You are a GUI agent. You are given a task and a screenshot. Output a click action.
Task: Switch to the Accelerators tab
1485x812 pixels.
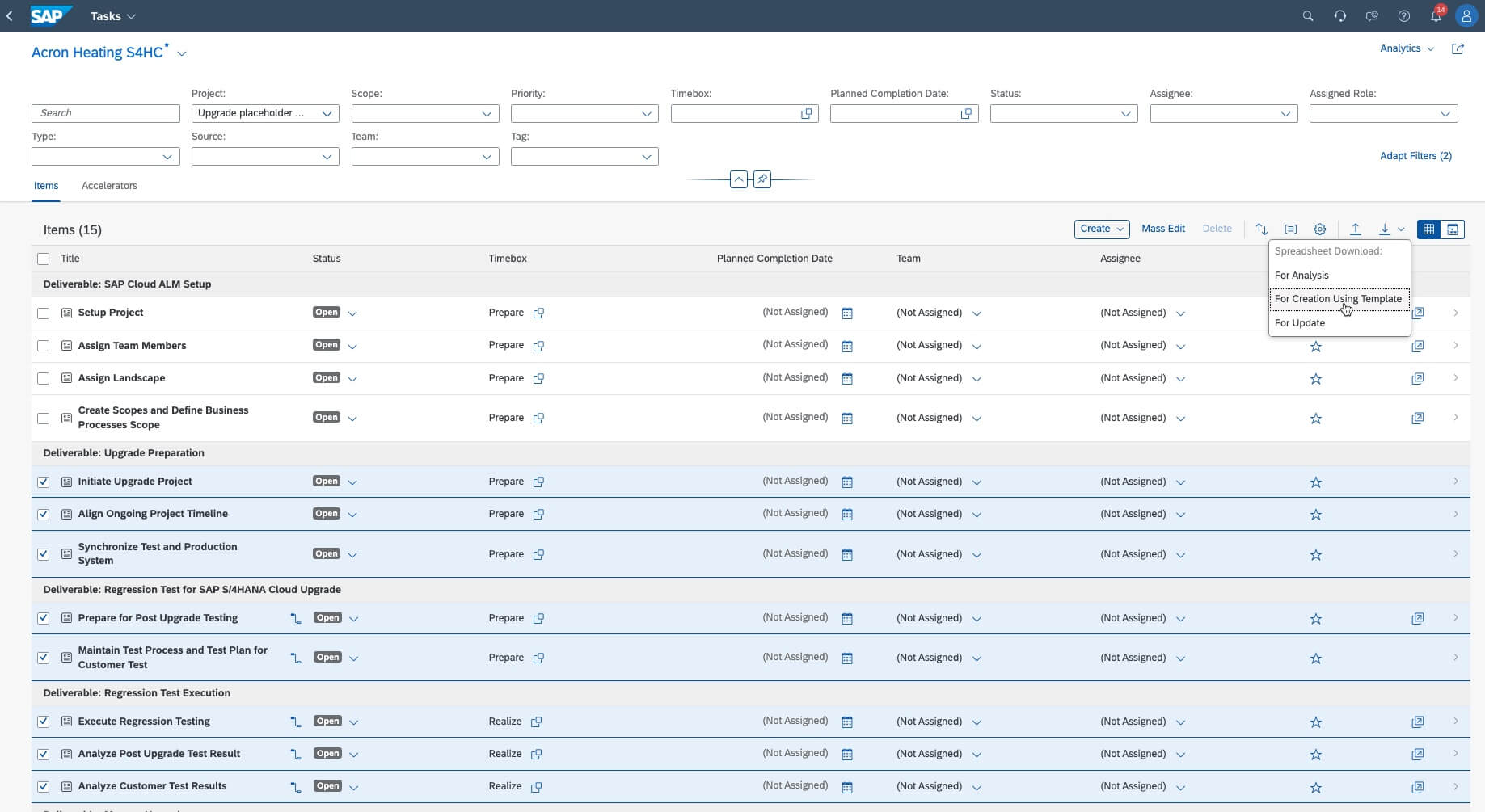pos(109,186)
